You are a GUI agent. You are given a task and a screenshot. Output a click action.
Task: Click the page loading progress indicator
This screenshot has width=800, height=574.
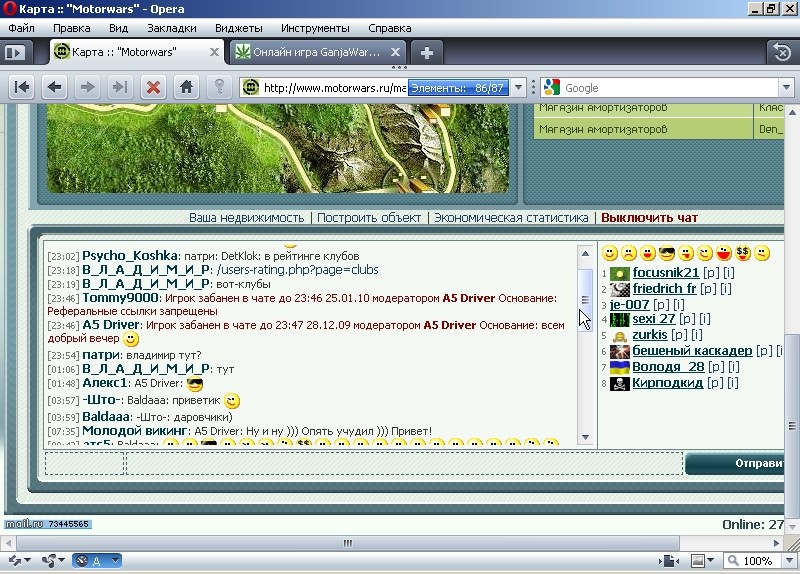tap(458, 88)
